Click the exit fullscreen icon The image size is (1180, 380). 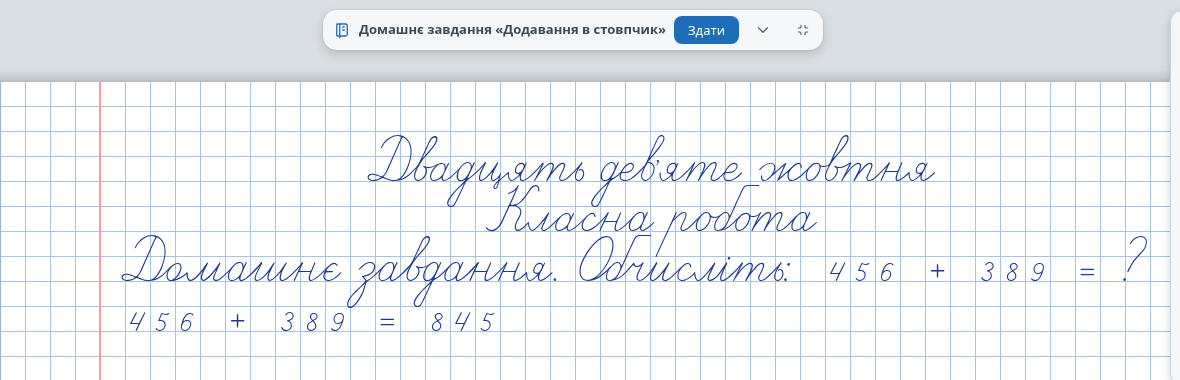pyautogui.click(x=802, y=30)
